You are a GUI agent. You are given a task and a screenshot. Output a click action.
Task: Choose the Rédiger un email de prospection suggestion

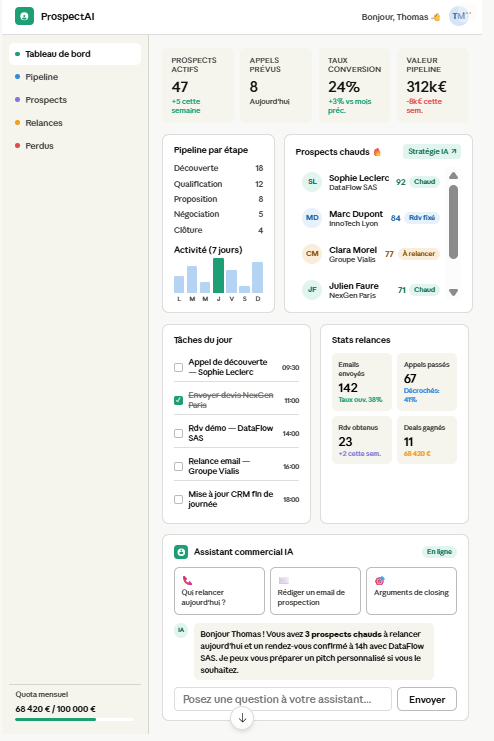(315, 591)
